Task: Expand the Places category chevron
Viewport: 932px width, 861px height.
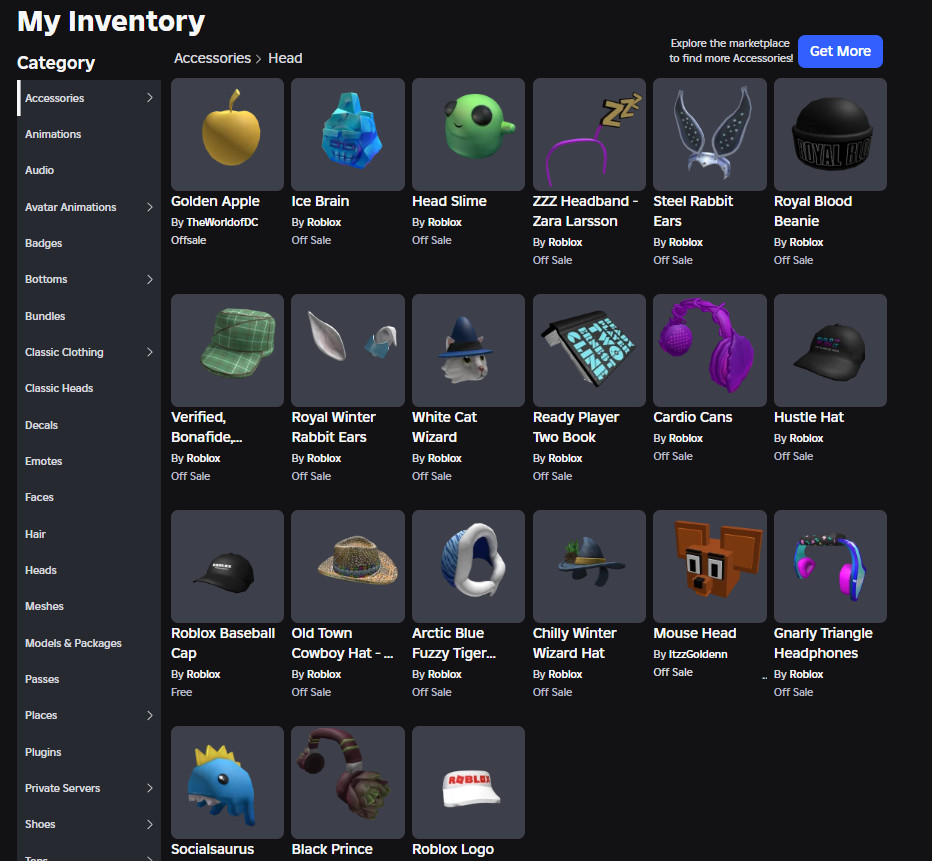Action: pos(150,715)
